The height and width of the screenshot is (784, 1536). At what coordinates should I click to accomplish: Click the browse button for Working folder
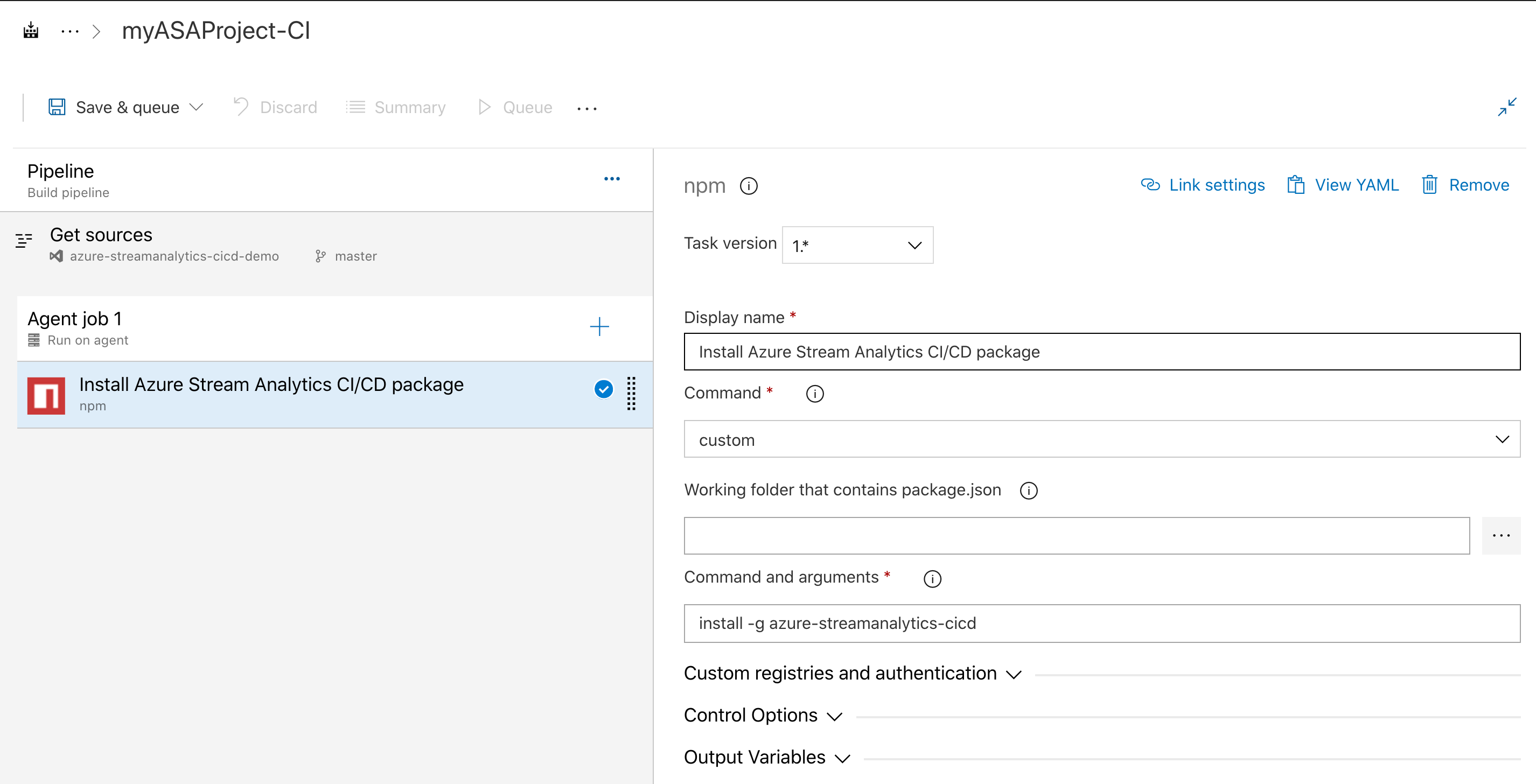coord(1502,535)
